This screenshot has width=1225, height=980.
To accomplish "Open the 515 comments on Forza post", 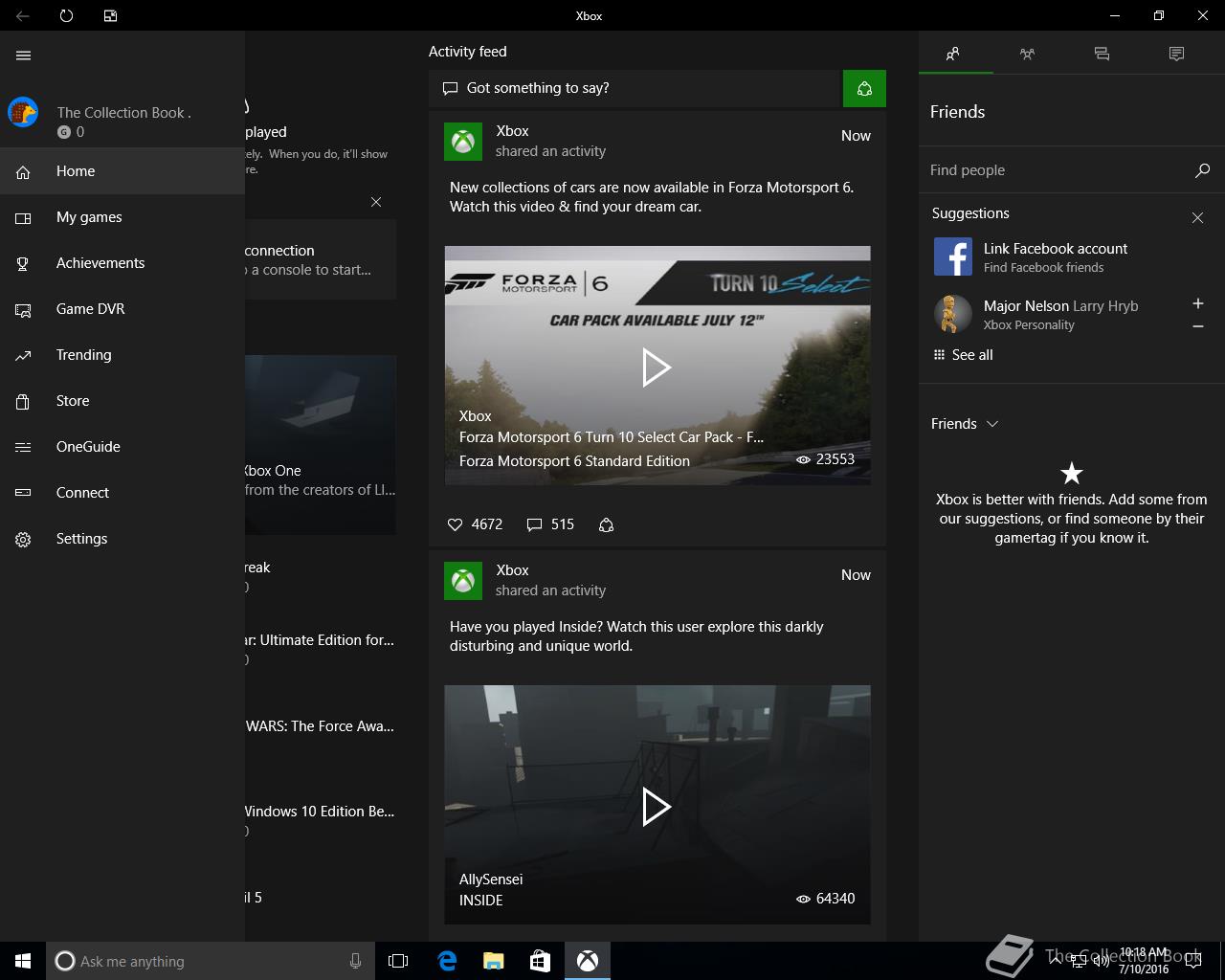I will click(x=550, y=524).
